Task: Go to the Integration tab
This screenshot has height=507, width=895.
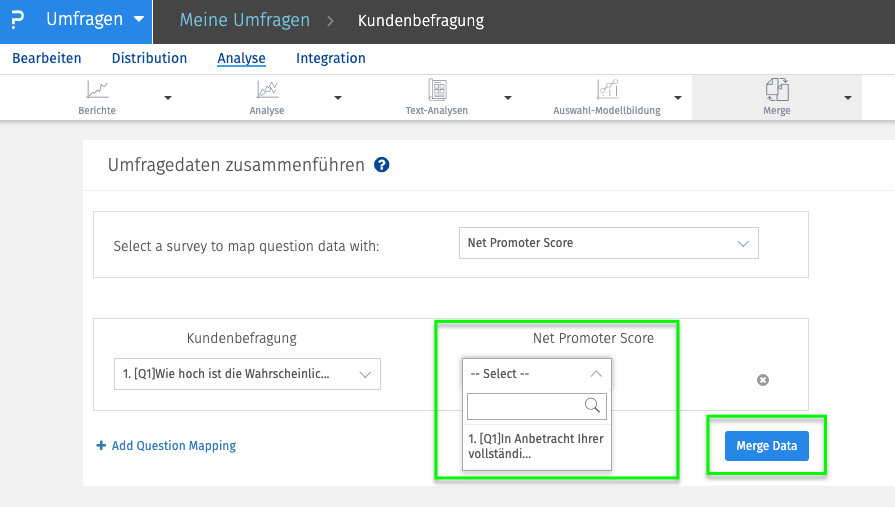Action: click(330, 58)
